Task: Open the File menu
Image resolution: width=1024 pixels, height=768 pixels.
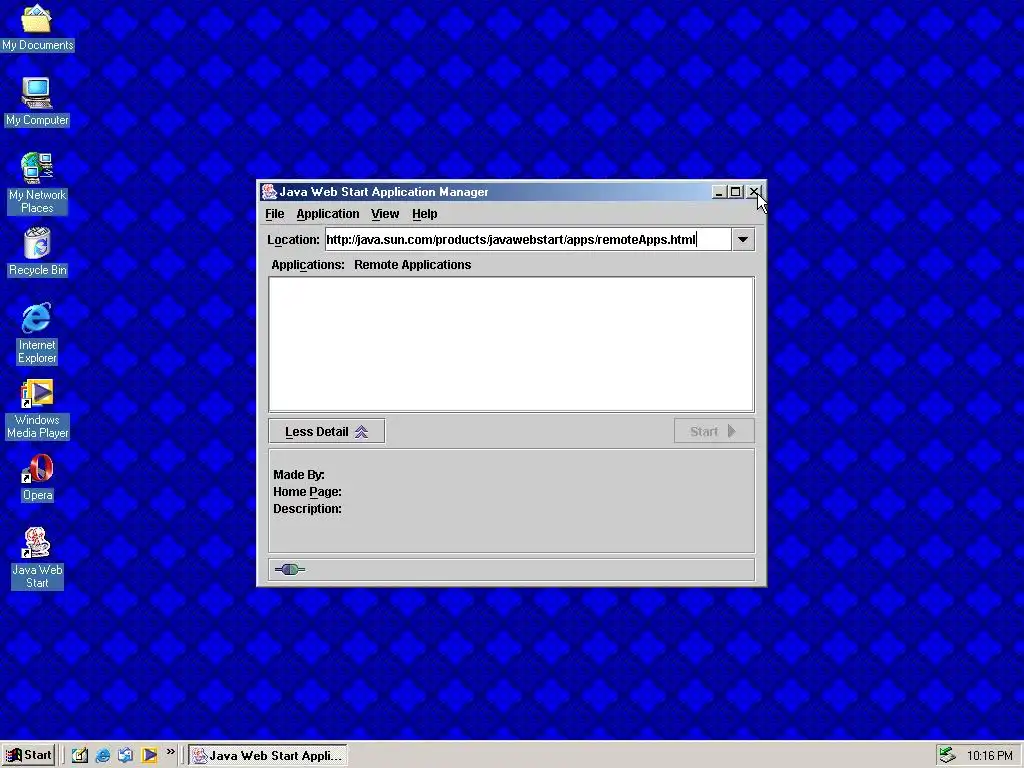Action: point(274,214)
